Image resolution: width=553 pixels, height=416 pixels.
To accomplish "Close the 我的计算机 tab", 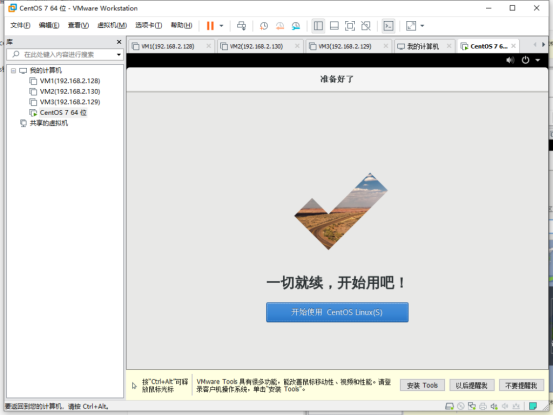I will pyautogui.click(x=449, y=46).
